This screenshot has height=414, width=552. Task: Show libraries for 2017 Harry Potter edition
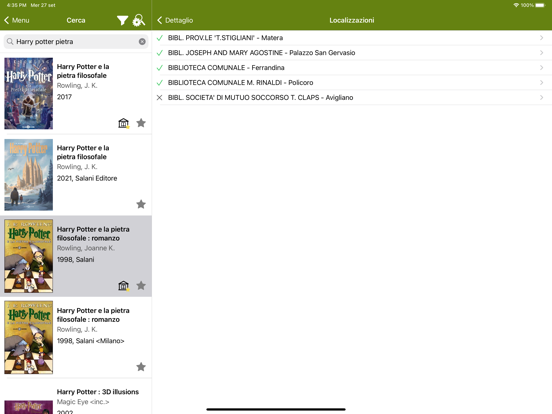[x=124, y=123]
